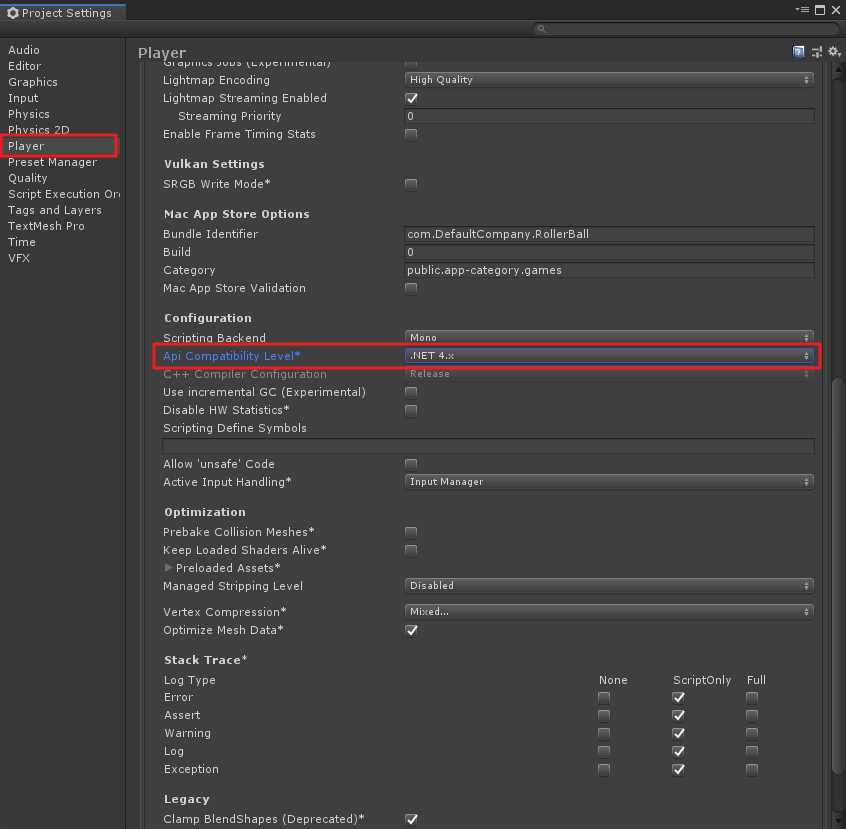Screen dimensions: 846x829
Task: Select Tags and Layers settings category
Action: [x=55, y=210]
